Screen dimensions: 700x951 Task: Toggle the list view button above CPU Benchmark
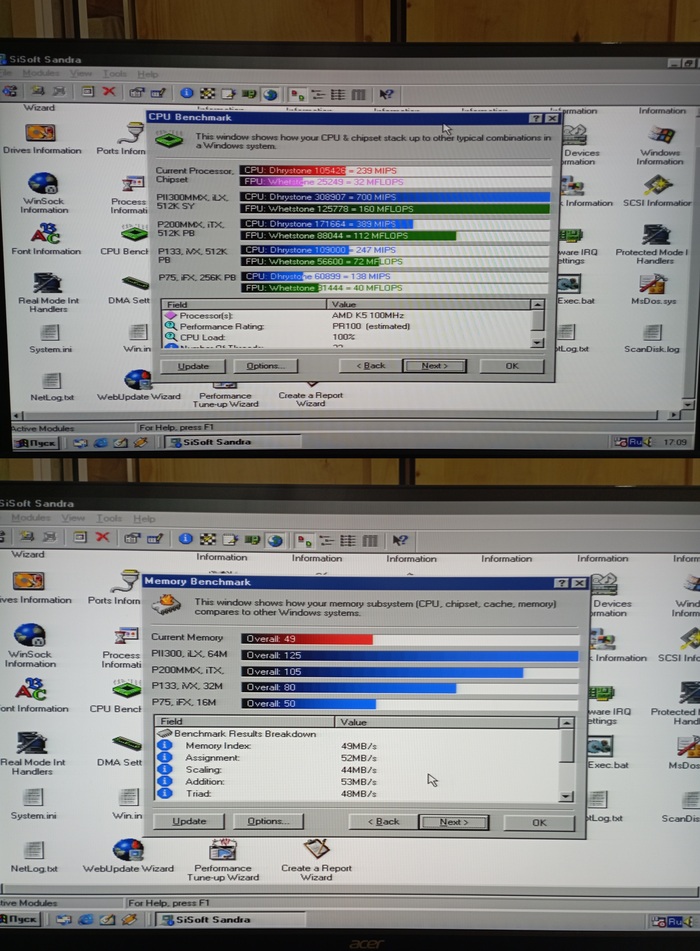pos(338,95)
